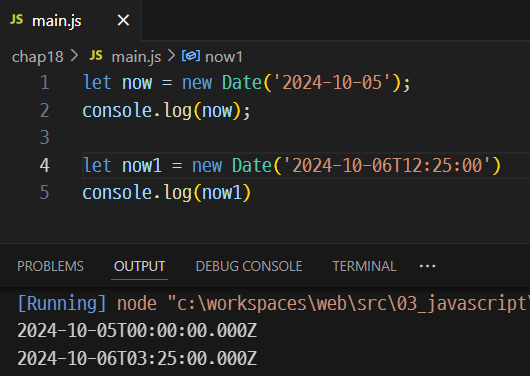Viewport: 530px width, 376px height.
Task: Select the main.js editor tab
Action: (70, 20)
